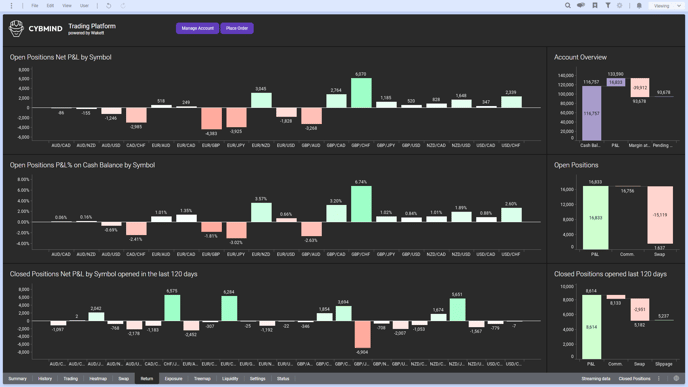Image resolution: width=688 pixels, height=387 pixels.
Task: Go to the Trading tab
Action: 70,379
